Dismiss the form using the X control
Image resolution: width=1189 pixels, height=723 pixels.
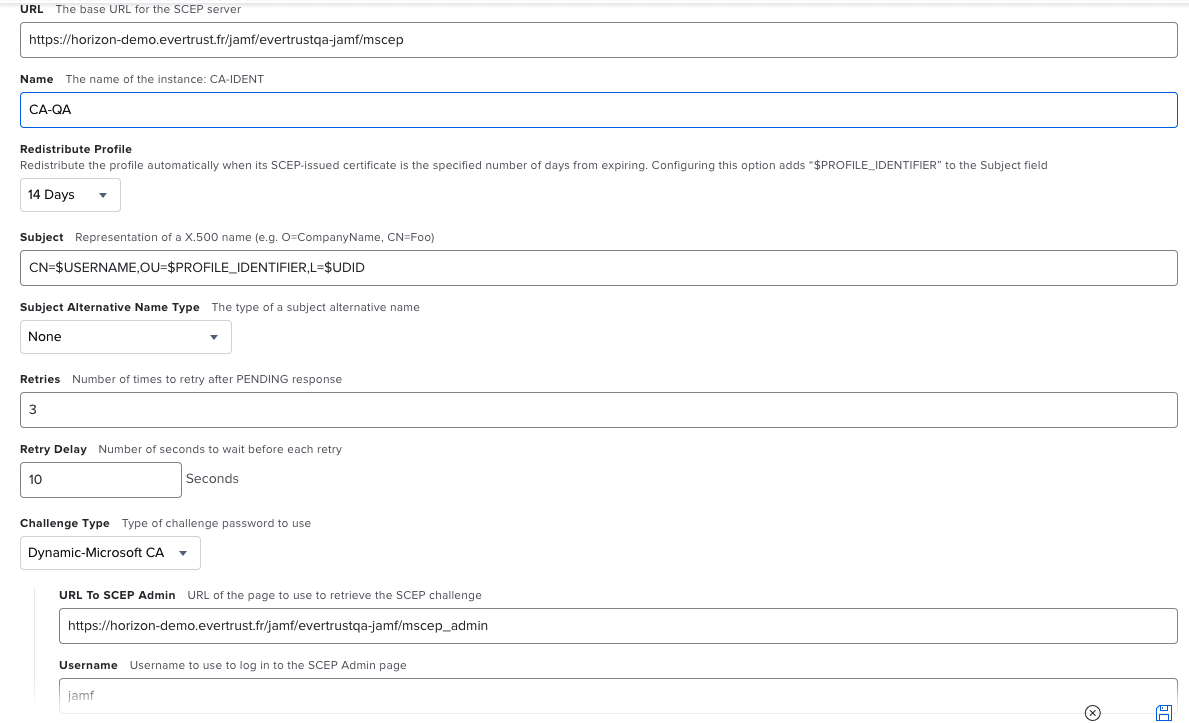tap(1092, 713)
